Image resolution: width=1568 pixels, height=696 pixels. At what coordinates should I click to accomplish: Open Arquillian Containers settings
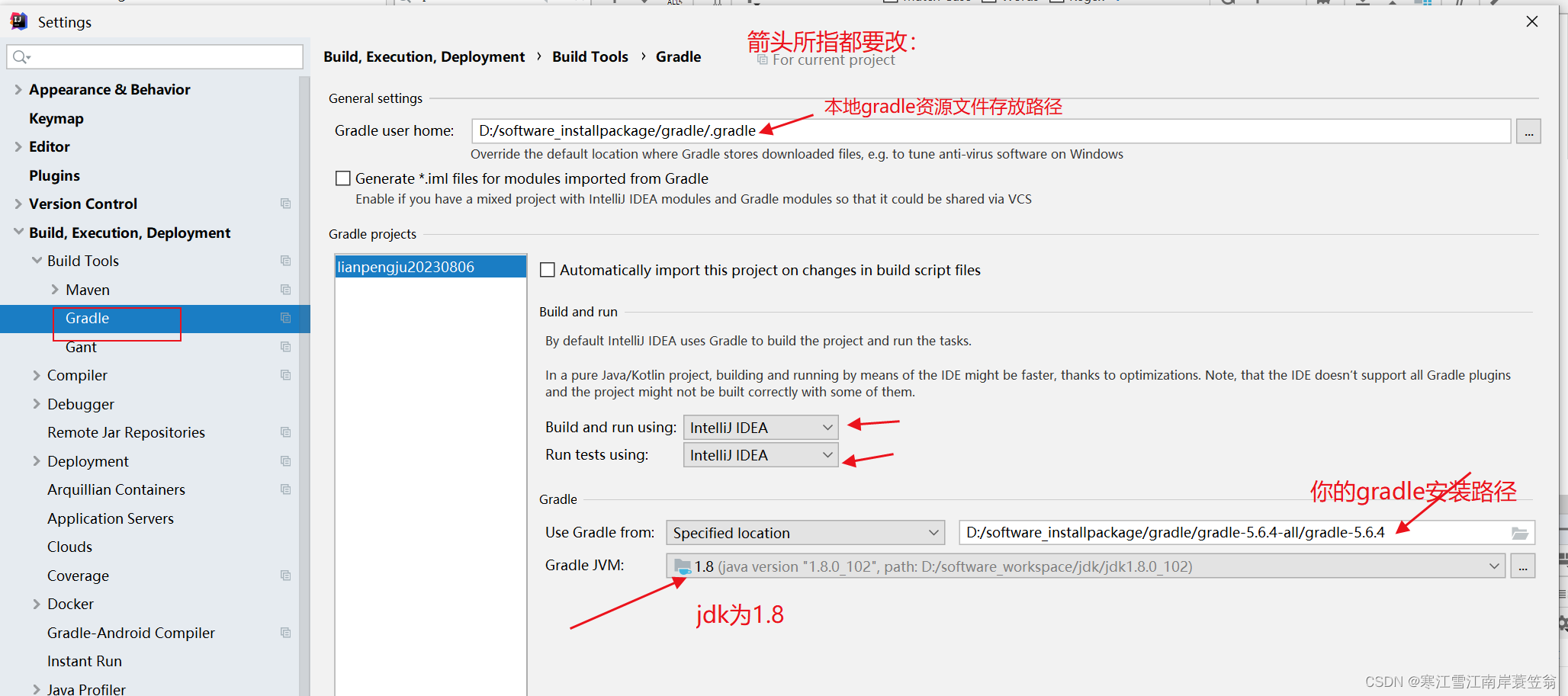tap(116, 489)
